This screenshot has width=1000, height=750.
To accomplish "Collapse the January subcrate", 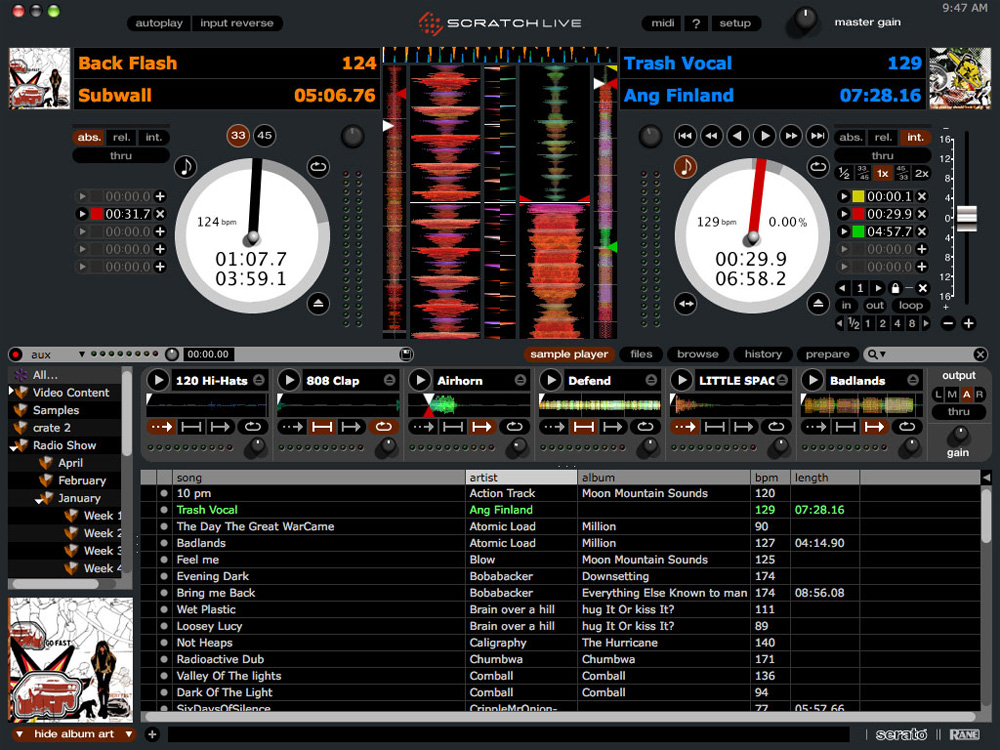I will [40, 499].
